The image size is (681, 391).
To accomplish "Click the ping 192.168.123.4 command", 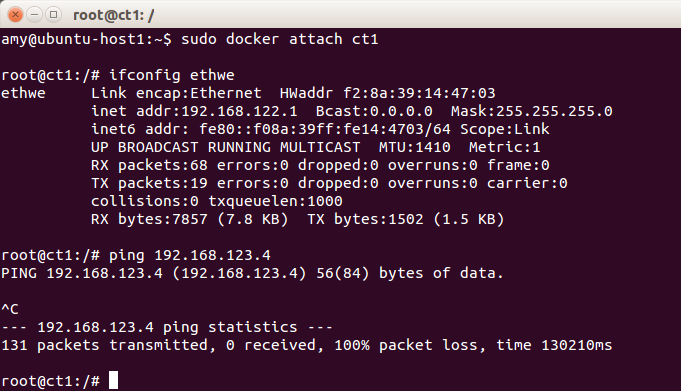I will pos(190,255).
